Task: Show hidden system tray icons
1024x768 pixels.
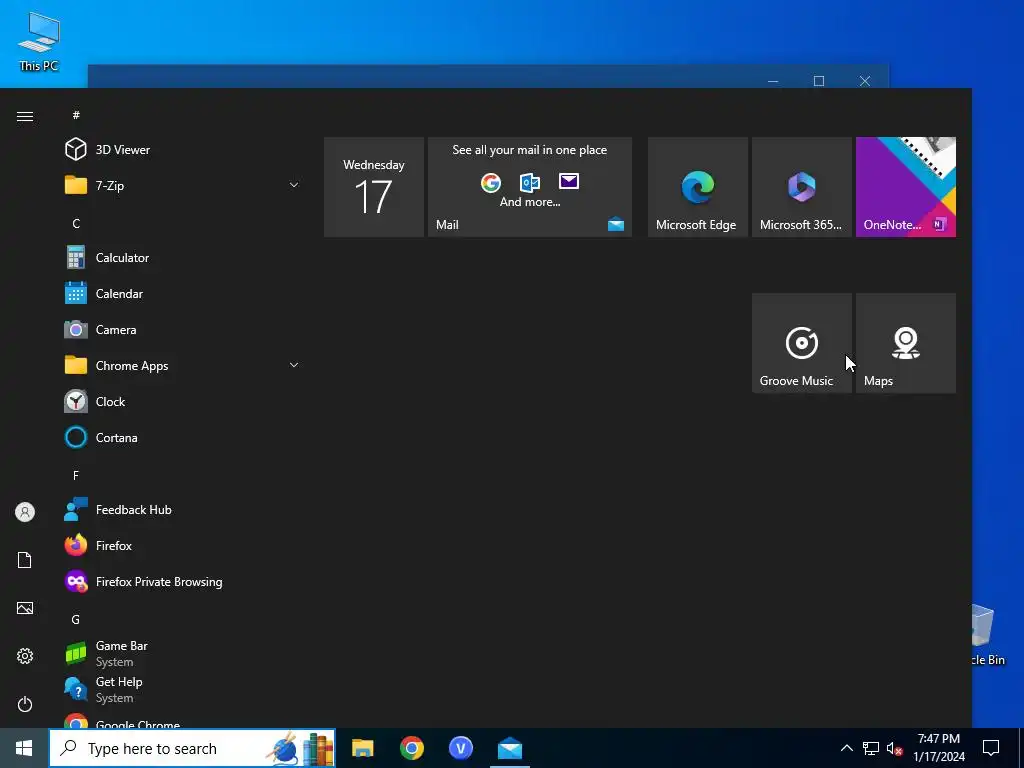Action: pyautogui.click(x=846, y=748)
